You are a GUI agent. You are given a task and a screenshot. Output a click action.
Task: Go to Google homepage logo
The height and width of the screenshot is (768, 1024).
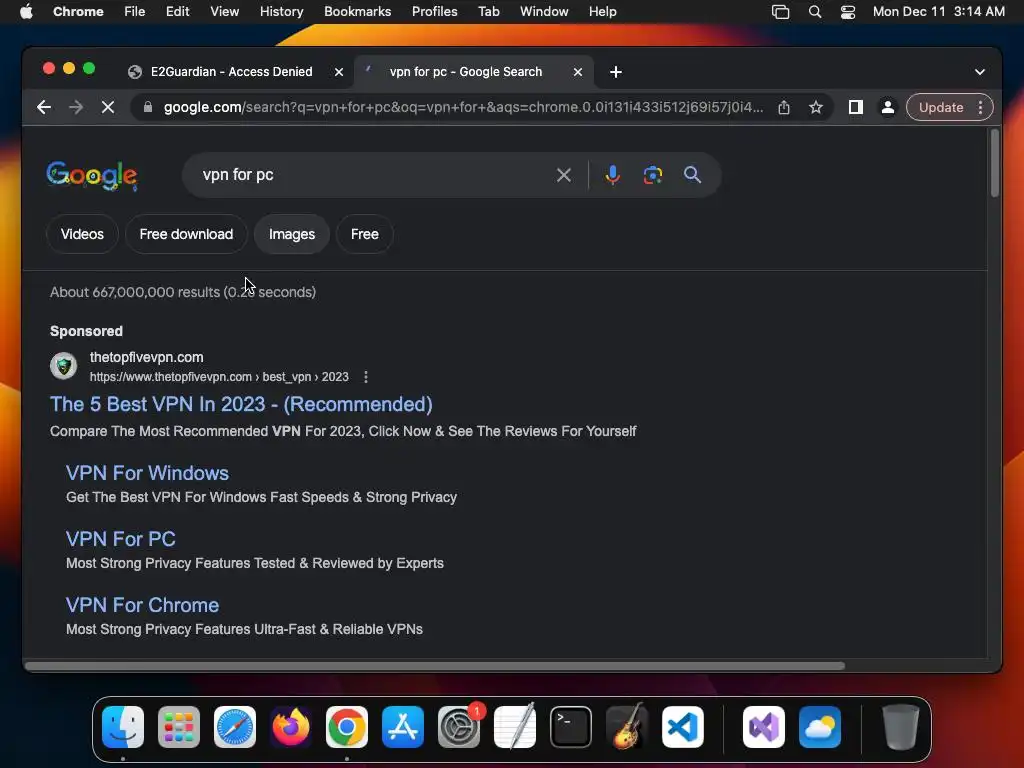click(x=92, y=176)
